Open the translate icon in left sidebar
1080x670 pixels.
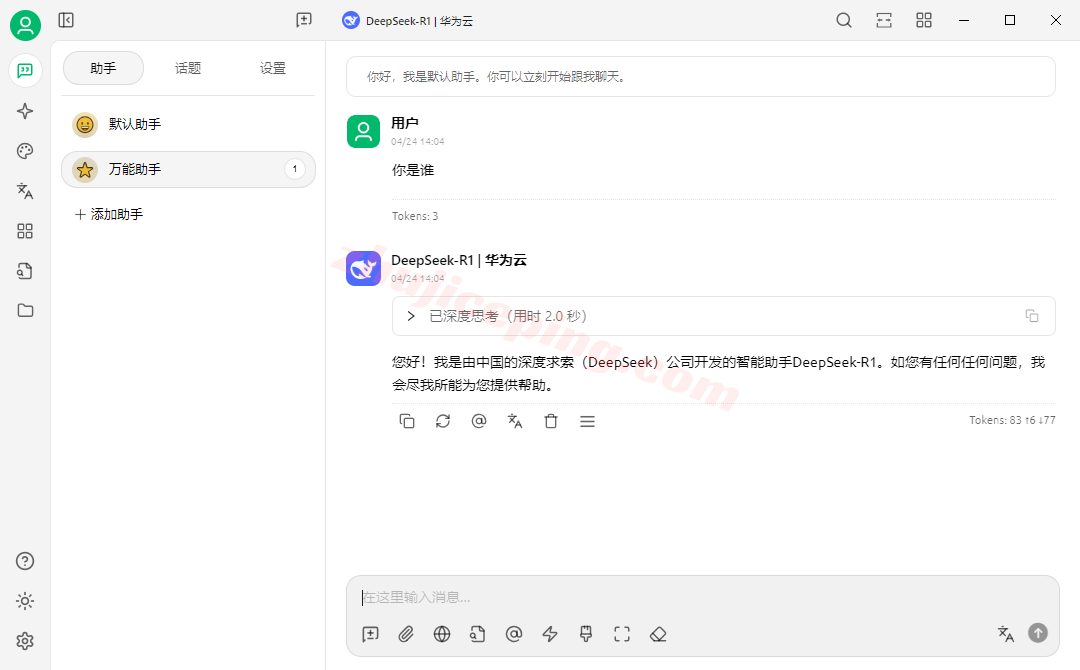click(x=25, y=191)
